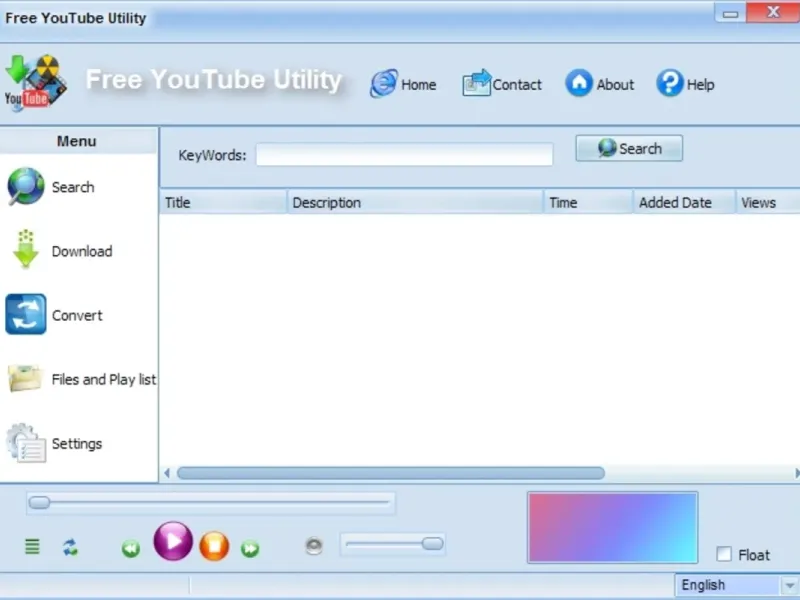Stop playback with orange stop button

coord(214,546)
